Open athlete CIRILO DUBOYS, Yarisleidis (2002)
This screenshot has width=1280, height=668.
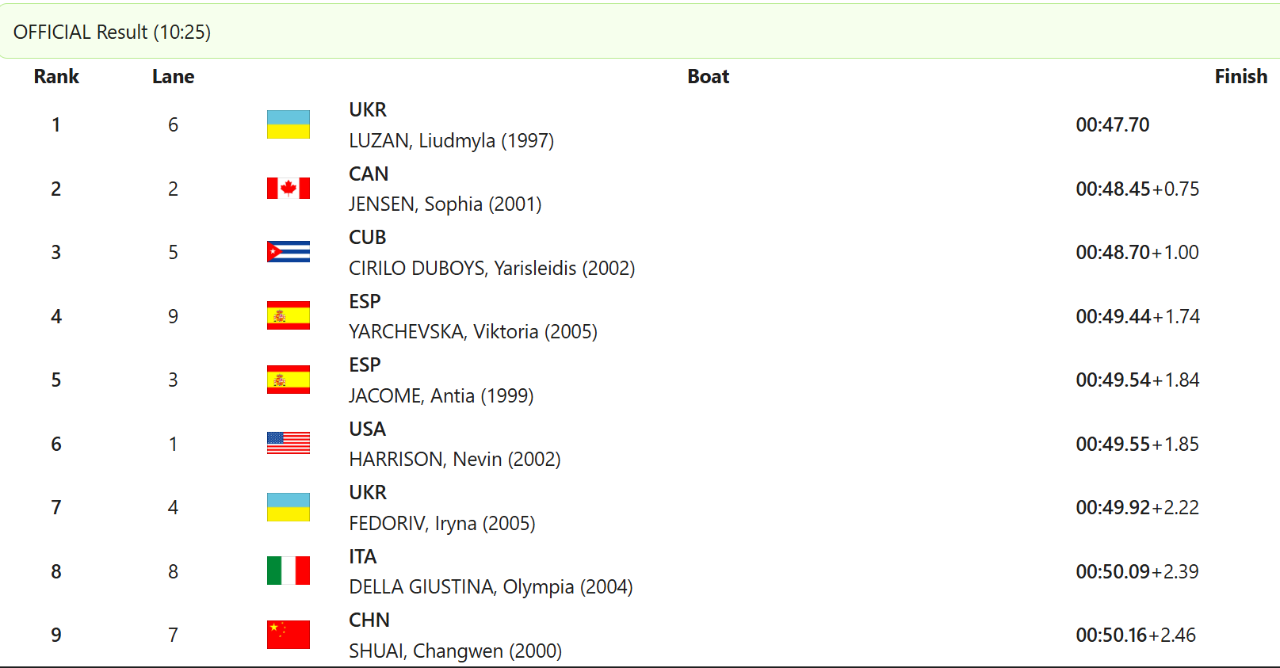[492, 268]
